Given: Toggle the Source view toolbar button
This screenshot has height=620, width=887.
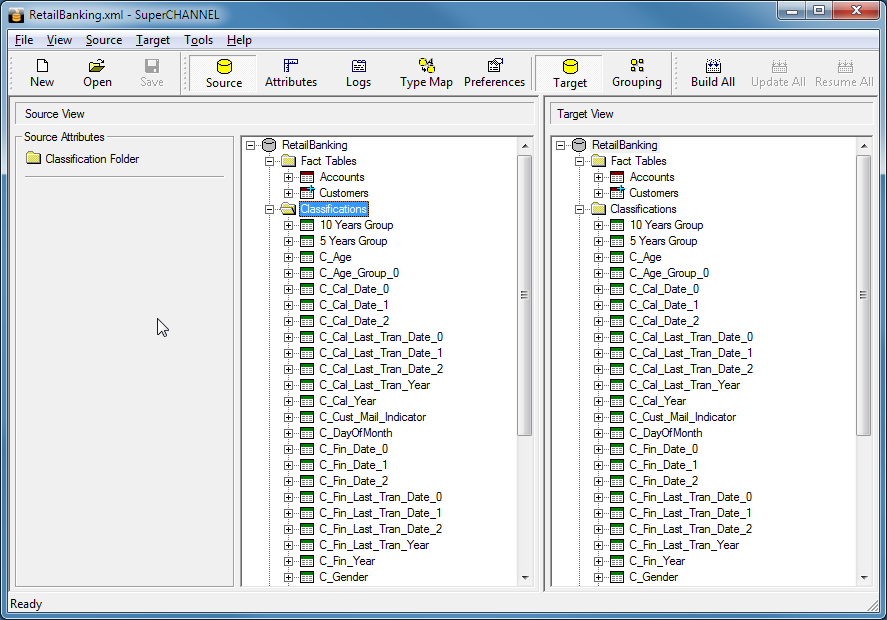Looking at the screenshot, I should coord(224,73).
